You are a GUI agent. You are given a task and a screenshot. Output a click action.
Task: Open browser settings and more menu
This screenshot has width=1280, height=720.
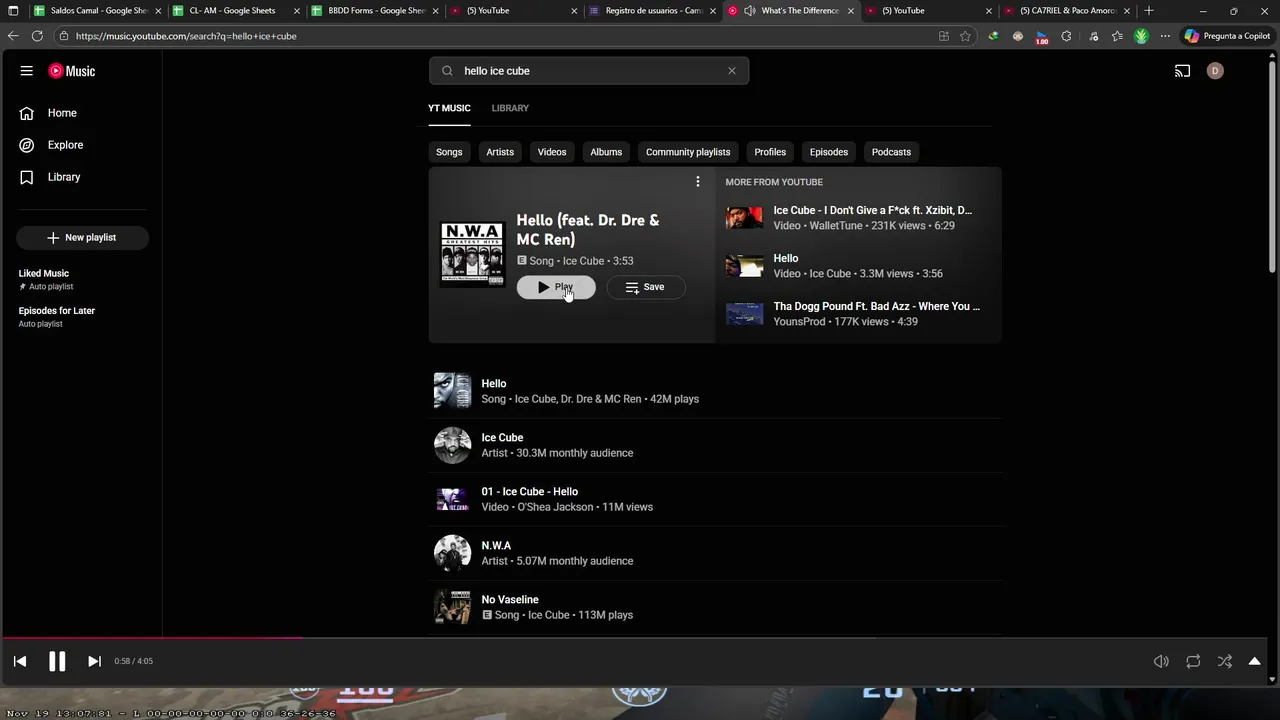1165,36
